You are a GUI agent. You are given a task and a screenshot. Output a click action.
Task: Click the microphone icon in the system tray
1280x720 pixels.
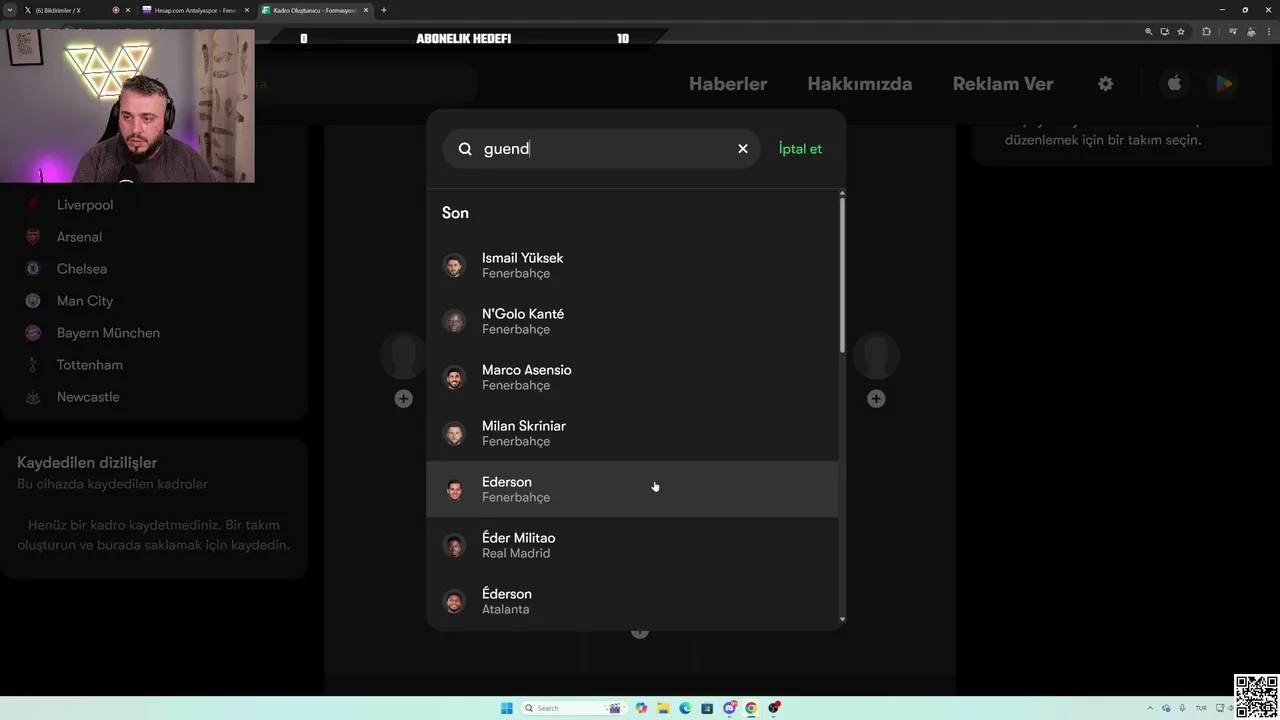1183,708
